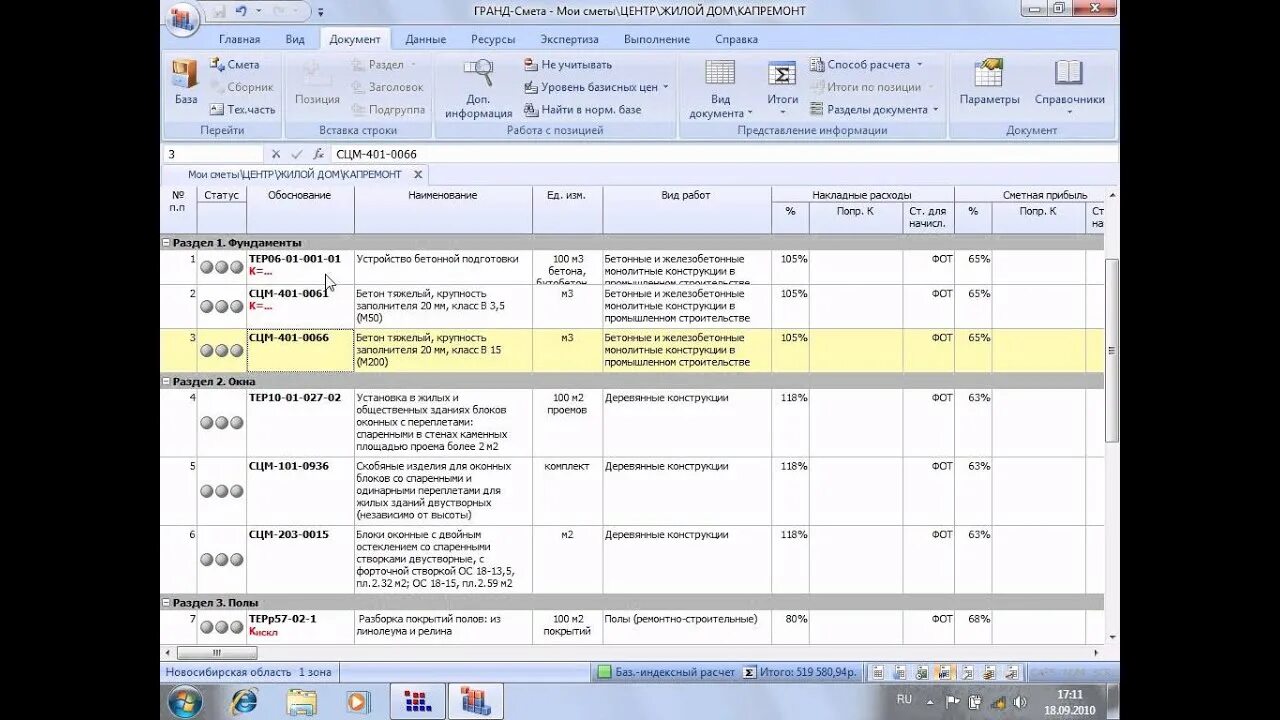Screen dimensions: 1280x720
Task: Close the КАПРЕМОНТ document tab
Action: pos(418,174)
